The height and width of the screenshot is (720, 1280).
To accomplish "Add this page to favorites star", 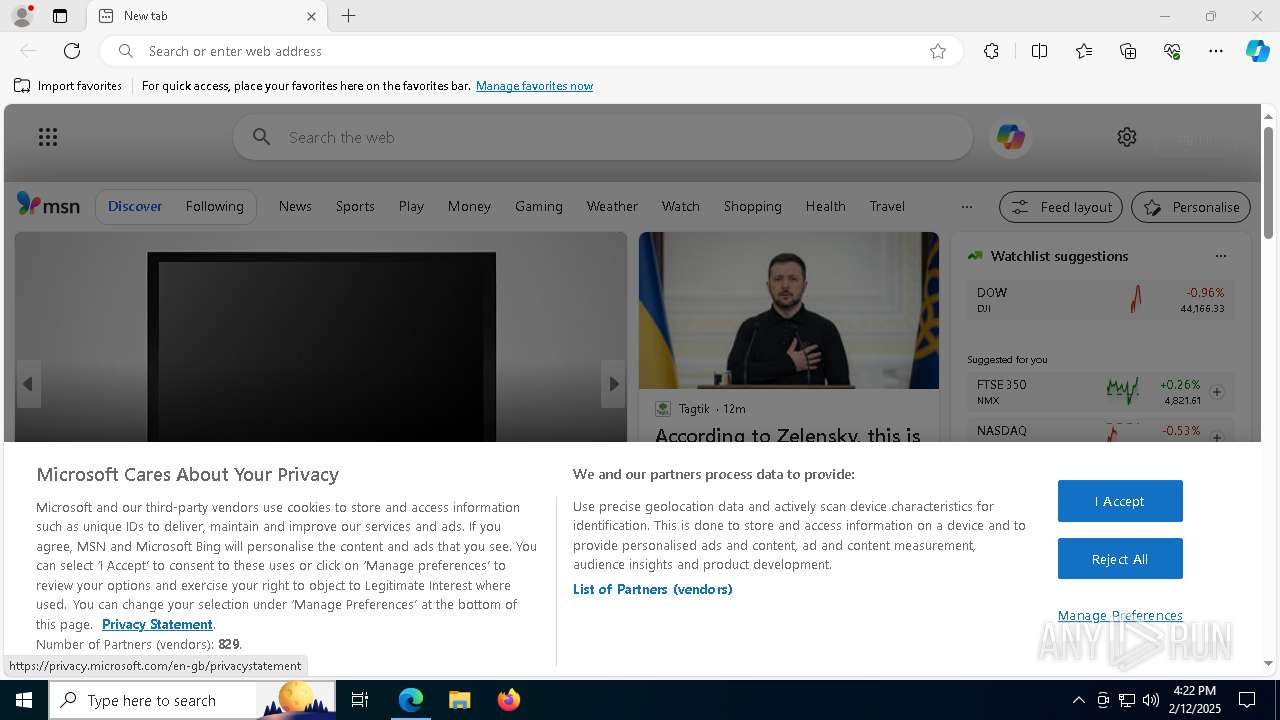I will pyautogui.click(x=938, y=51).
